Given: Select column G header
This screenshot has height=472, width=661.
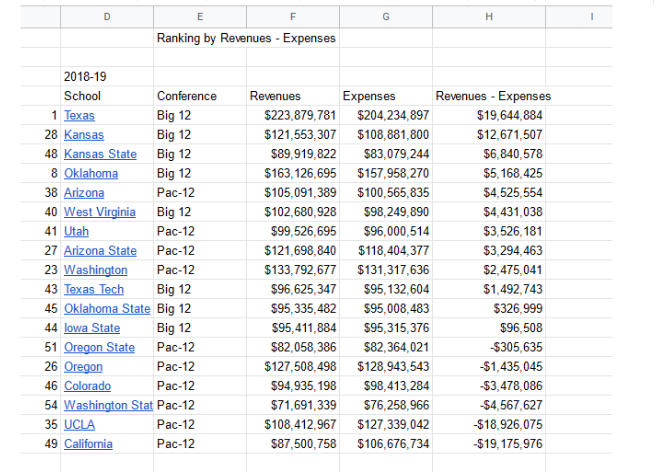Looking at the screenshot, I should [385, 15].
